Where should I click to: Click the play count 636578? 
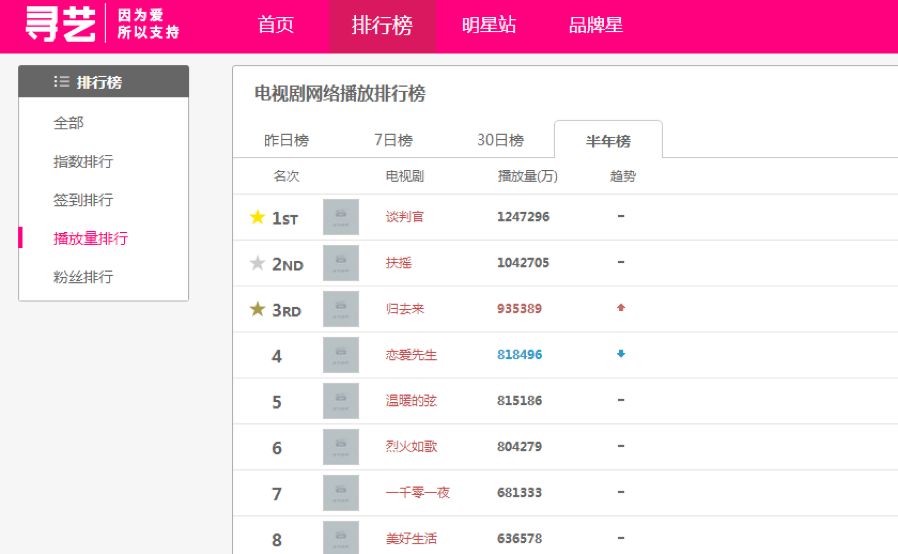coord(519,538)
